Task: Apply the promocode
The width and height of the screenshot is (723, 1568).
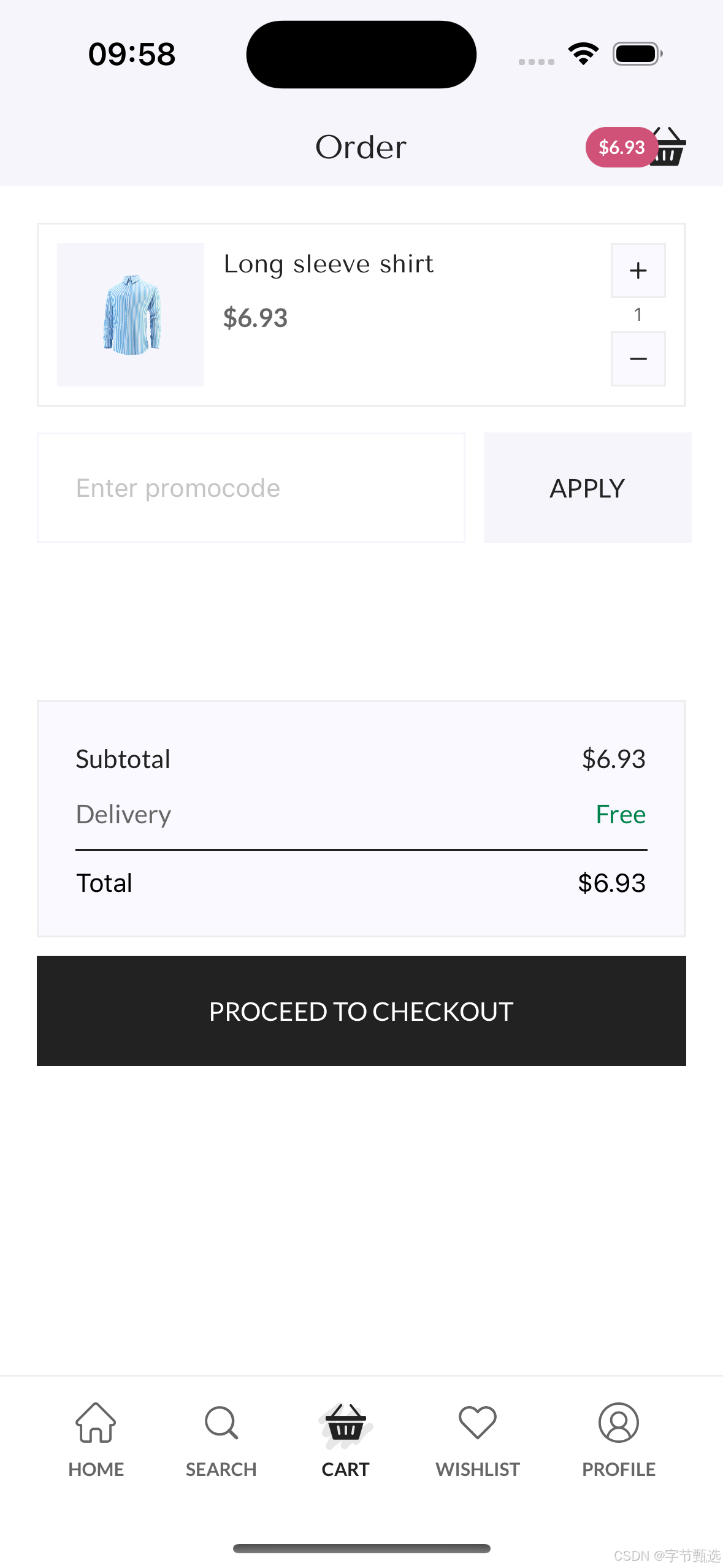Action: pos(587,488)
